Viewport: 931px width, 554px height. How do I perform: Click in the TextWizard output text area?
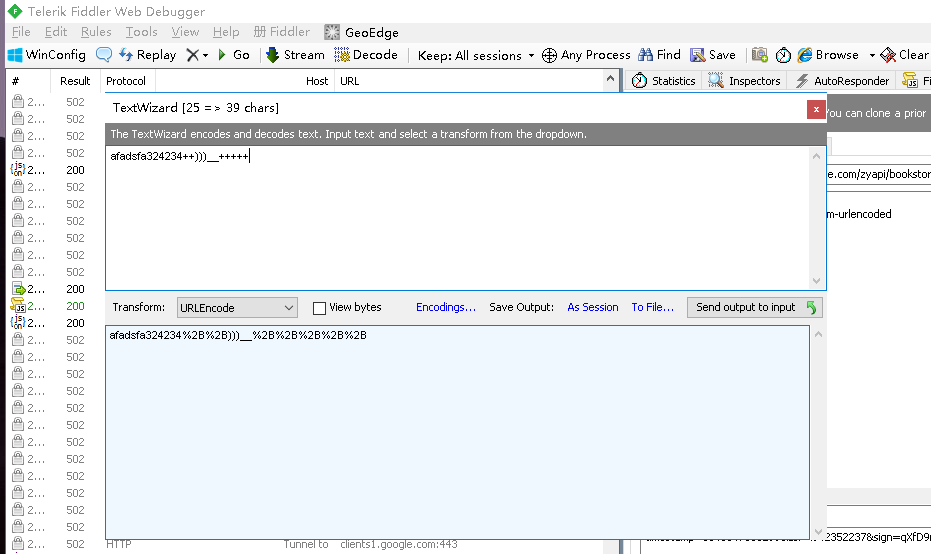(458, 432)
